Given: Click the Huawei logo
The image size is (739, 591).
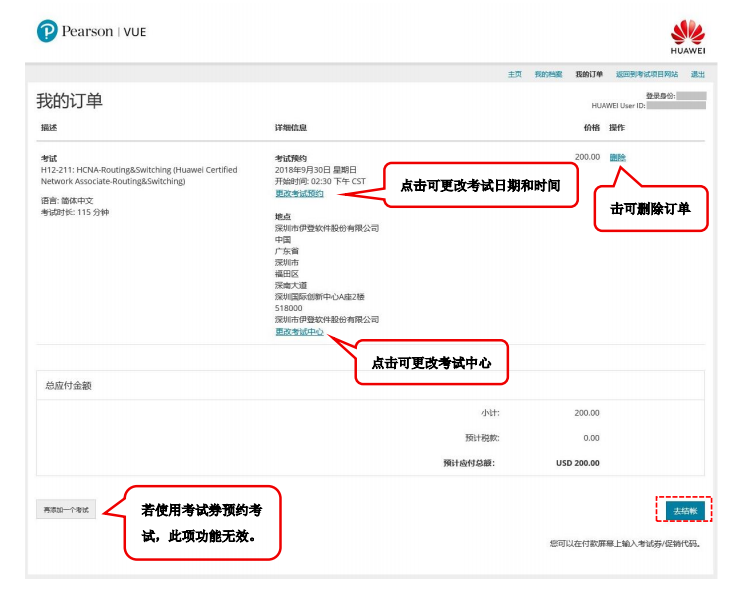Looking at the screenshot, I should [x=687, y=37].
